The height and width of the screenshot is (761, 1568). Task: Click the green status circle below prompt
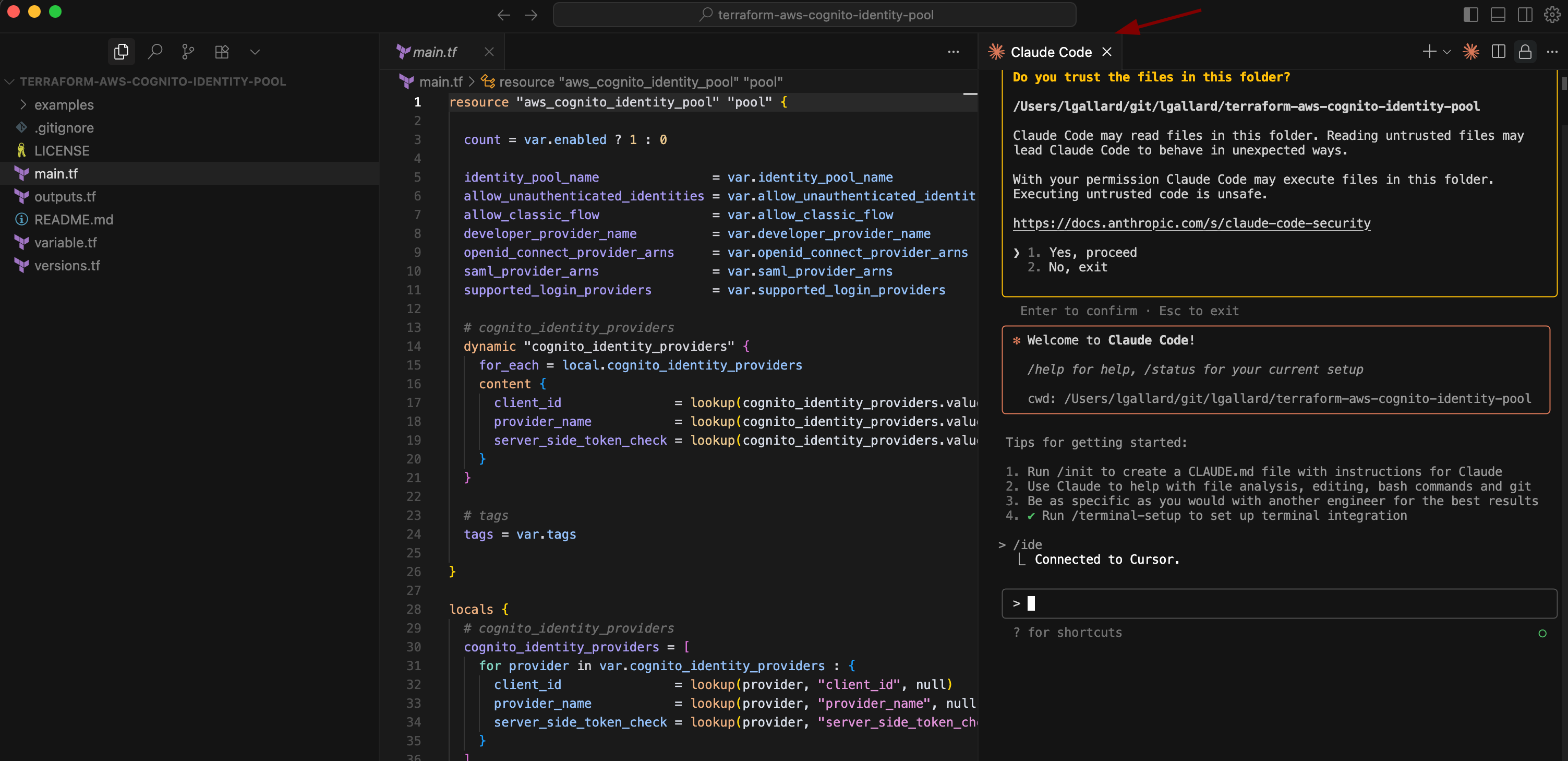coord(1542,633)
